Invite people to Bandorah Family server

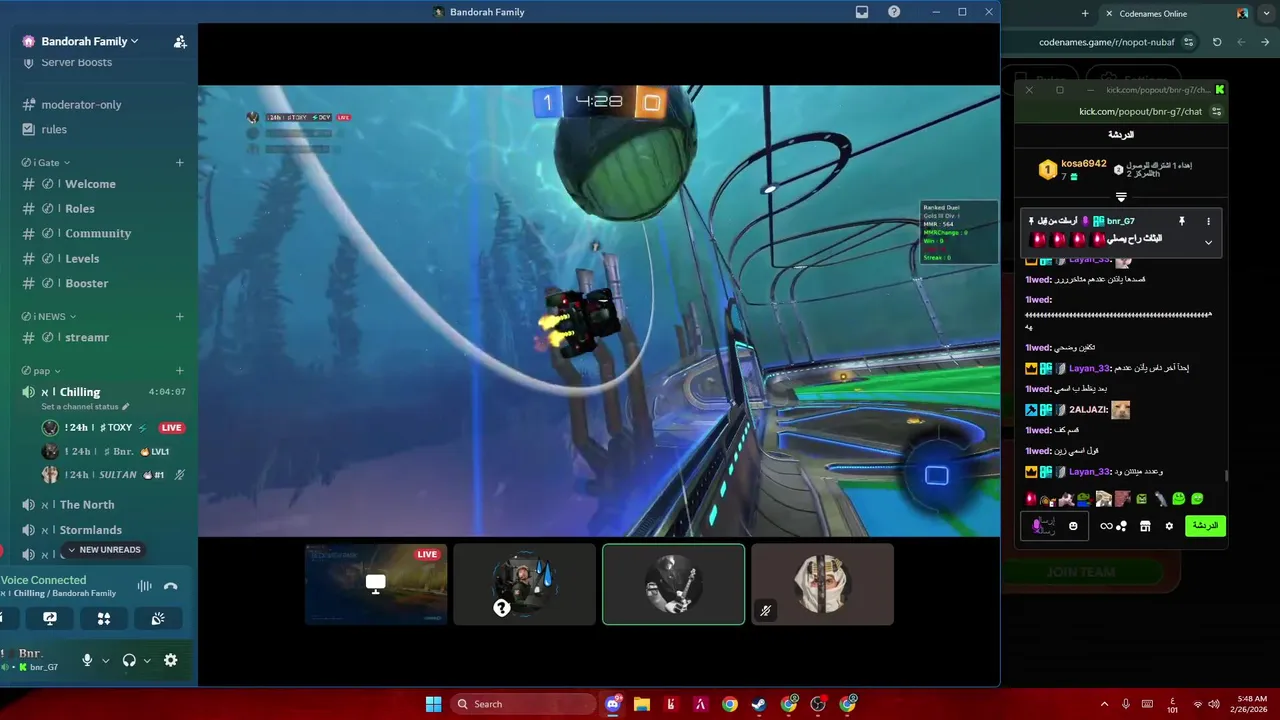coord(180,41)
